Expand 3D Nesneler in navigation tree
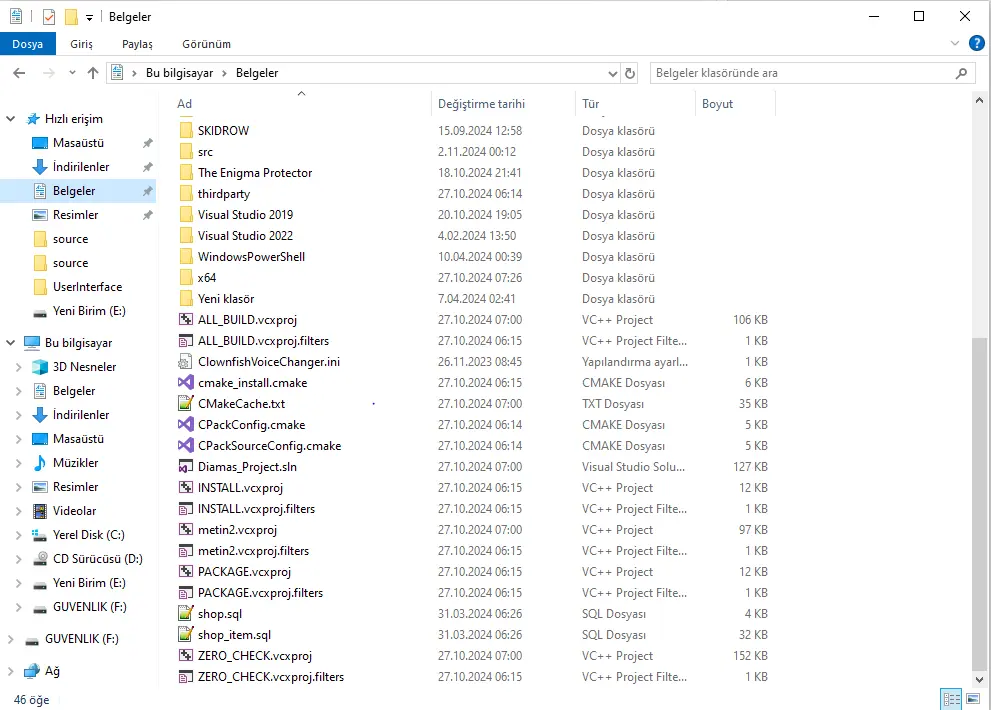Image resolution: width=991 pixels, height=710 pixels. (x=18, y=367)
